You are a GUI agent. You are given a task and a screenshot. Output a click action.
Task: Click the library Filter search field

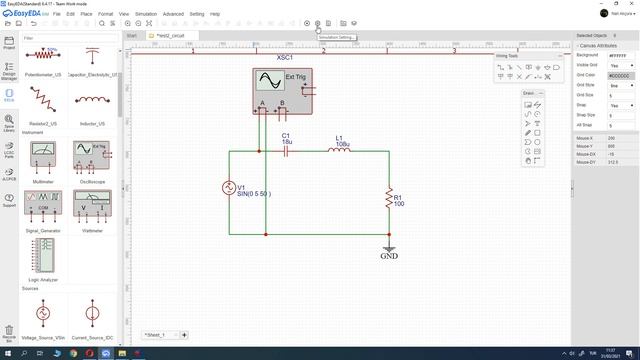[x=69, y=38]
